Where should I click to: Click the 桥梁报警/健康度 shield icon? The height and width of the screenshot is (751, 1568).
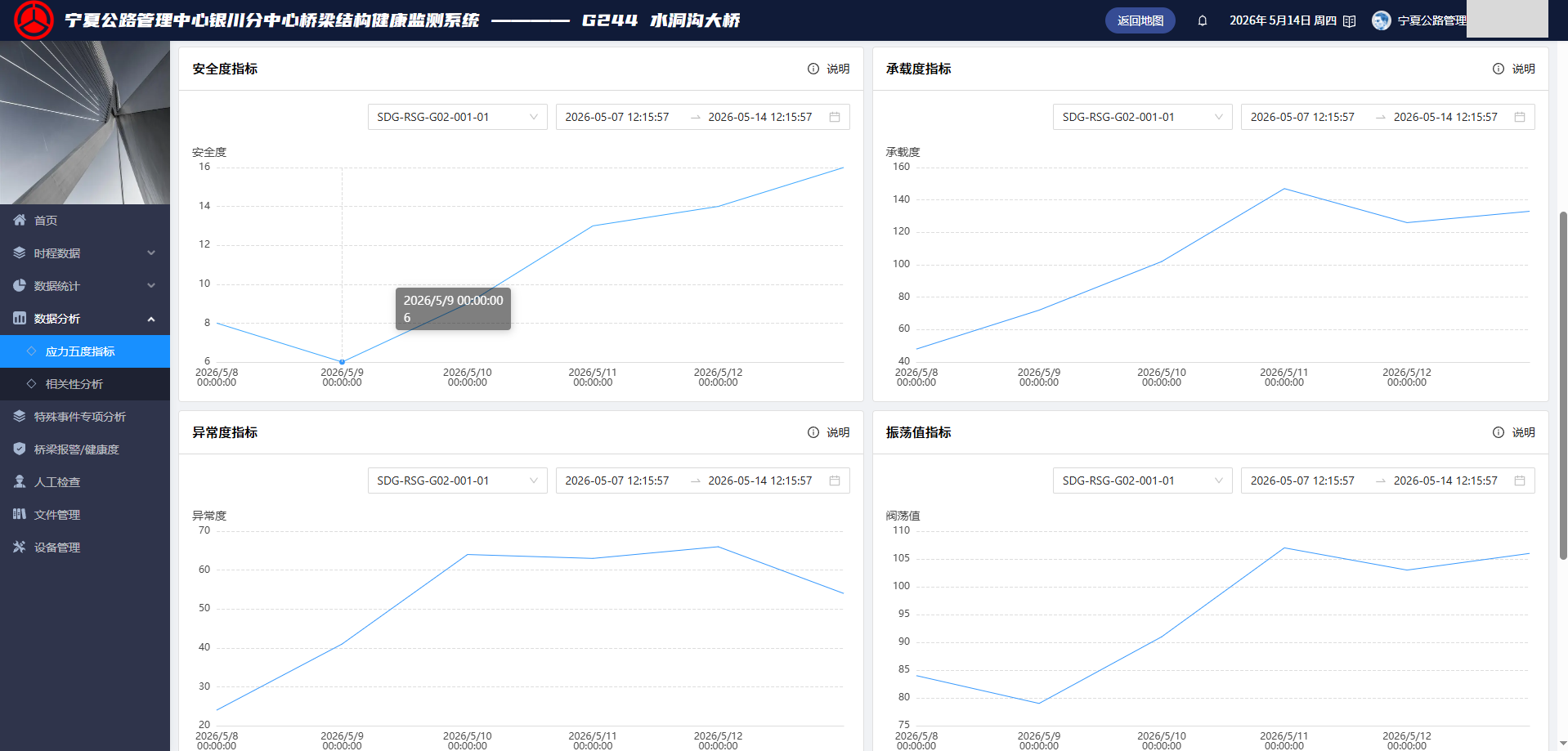20,449
